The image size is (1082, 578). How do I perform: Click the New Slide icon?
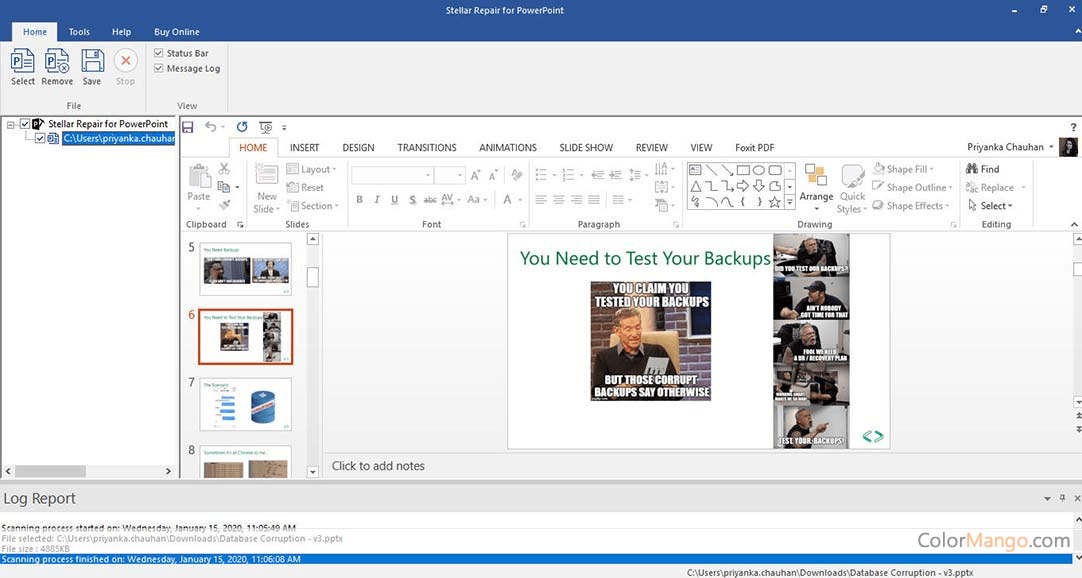pos(267,180)
